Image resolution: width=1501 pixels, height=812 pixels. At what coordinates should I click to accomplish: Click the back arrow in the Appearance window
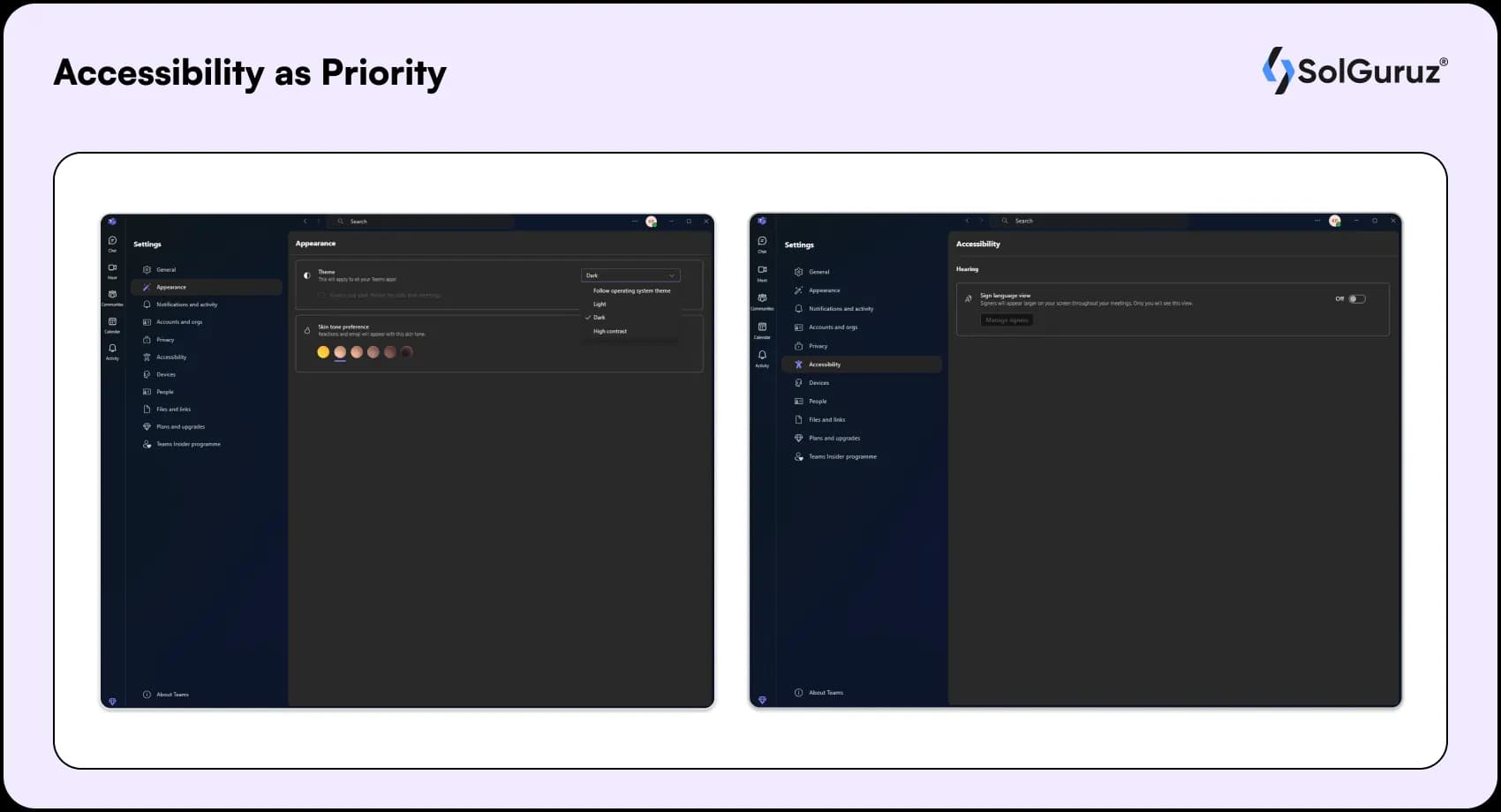coord(305,222)
